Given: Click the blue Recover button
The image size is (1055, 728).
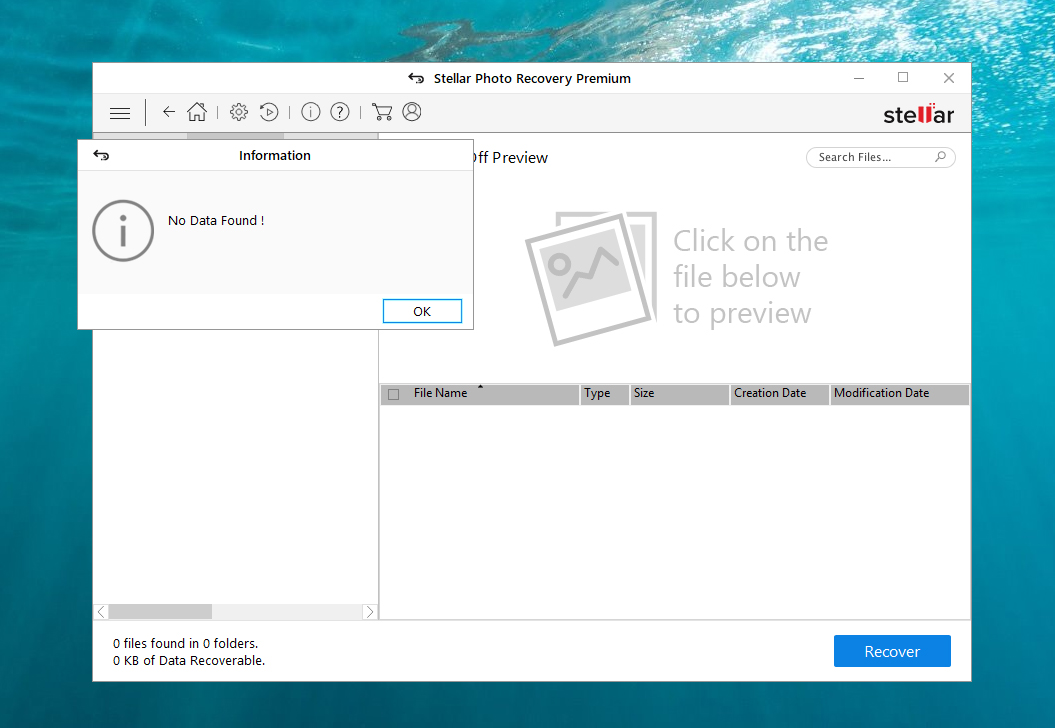Looking at the screenshot, I should pos(892,651).
